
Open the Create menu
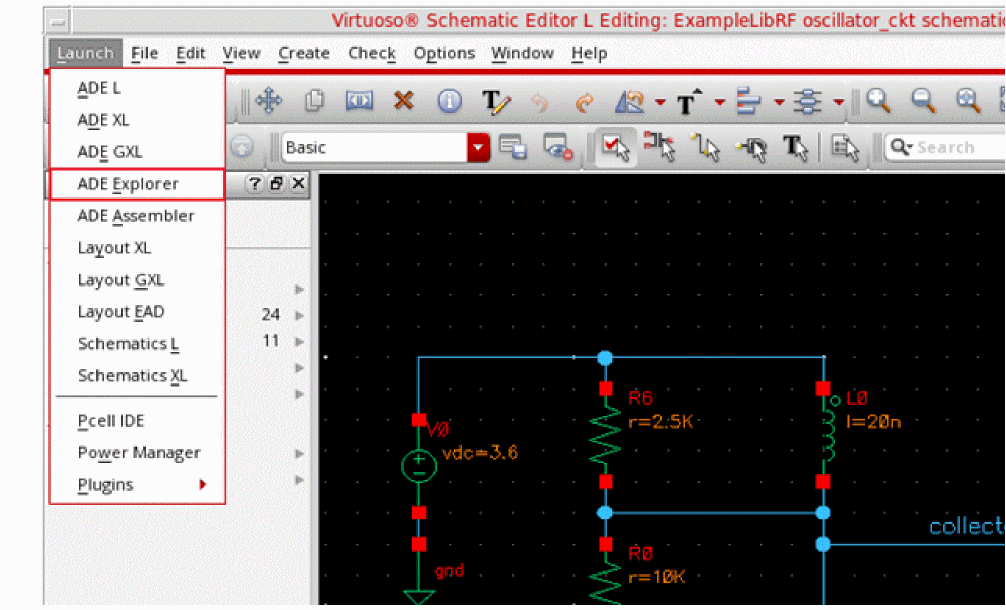303,53
